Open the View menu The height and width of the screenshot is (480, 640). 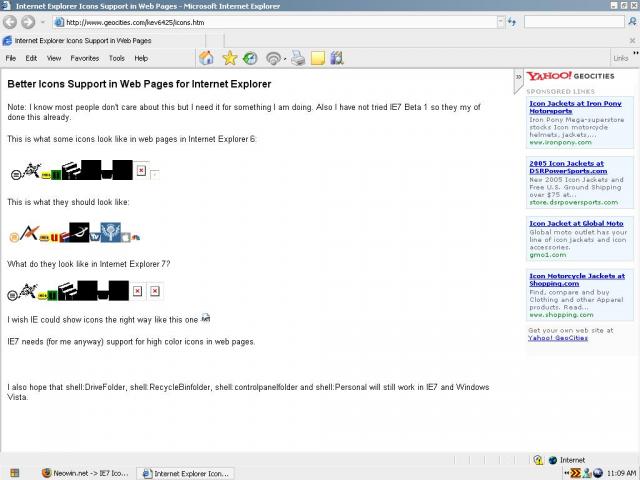click(54, 58)
